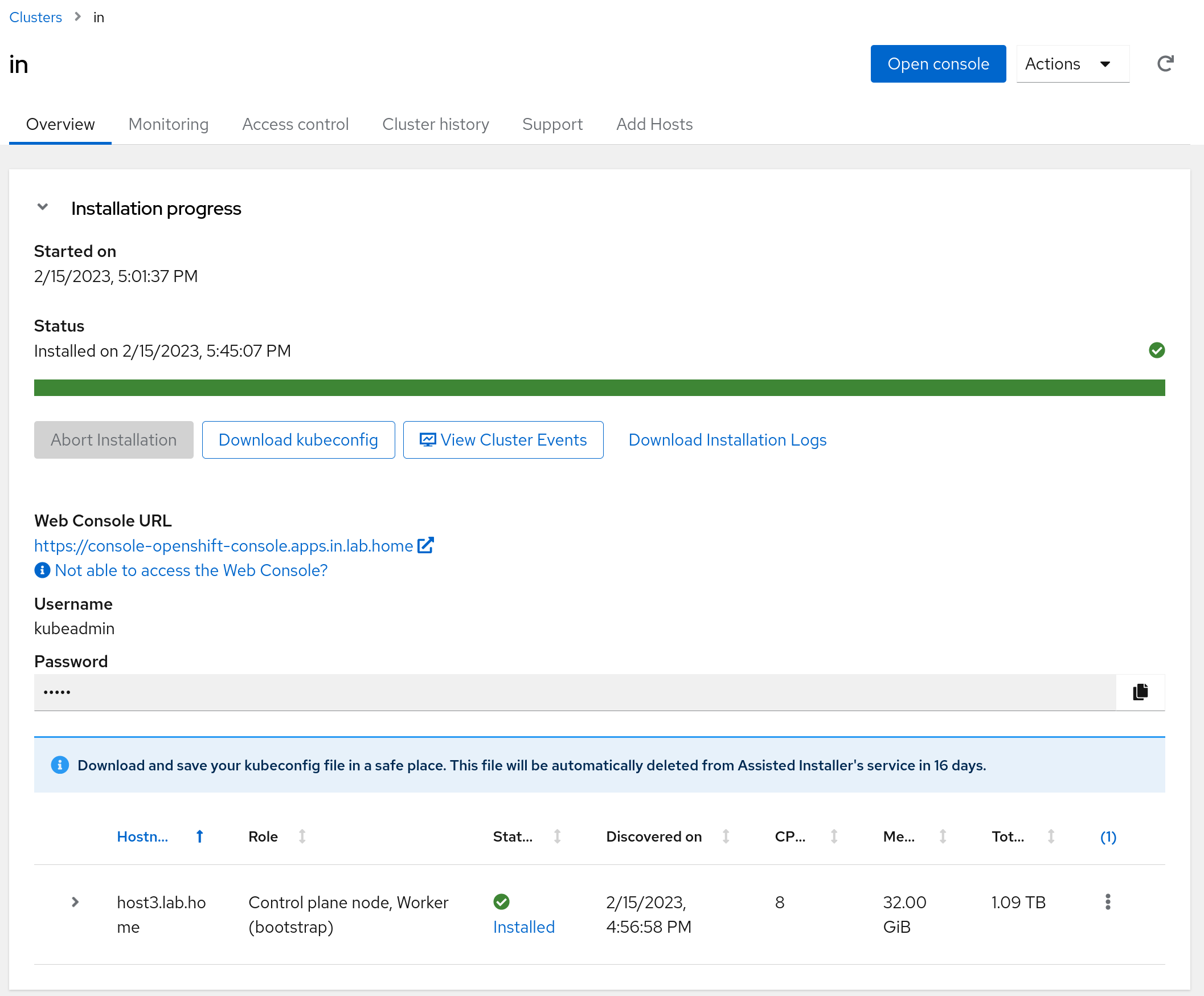Open host3 row kebab menu

click(x=1107, y=902)
